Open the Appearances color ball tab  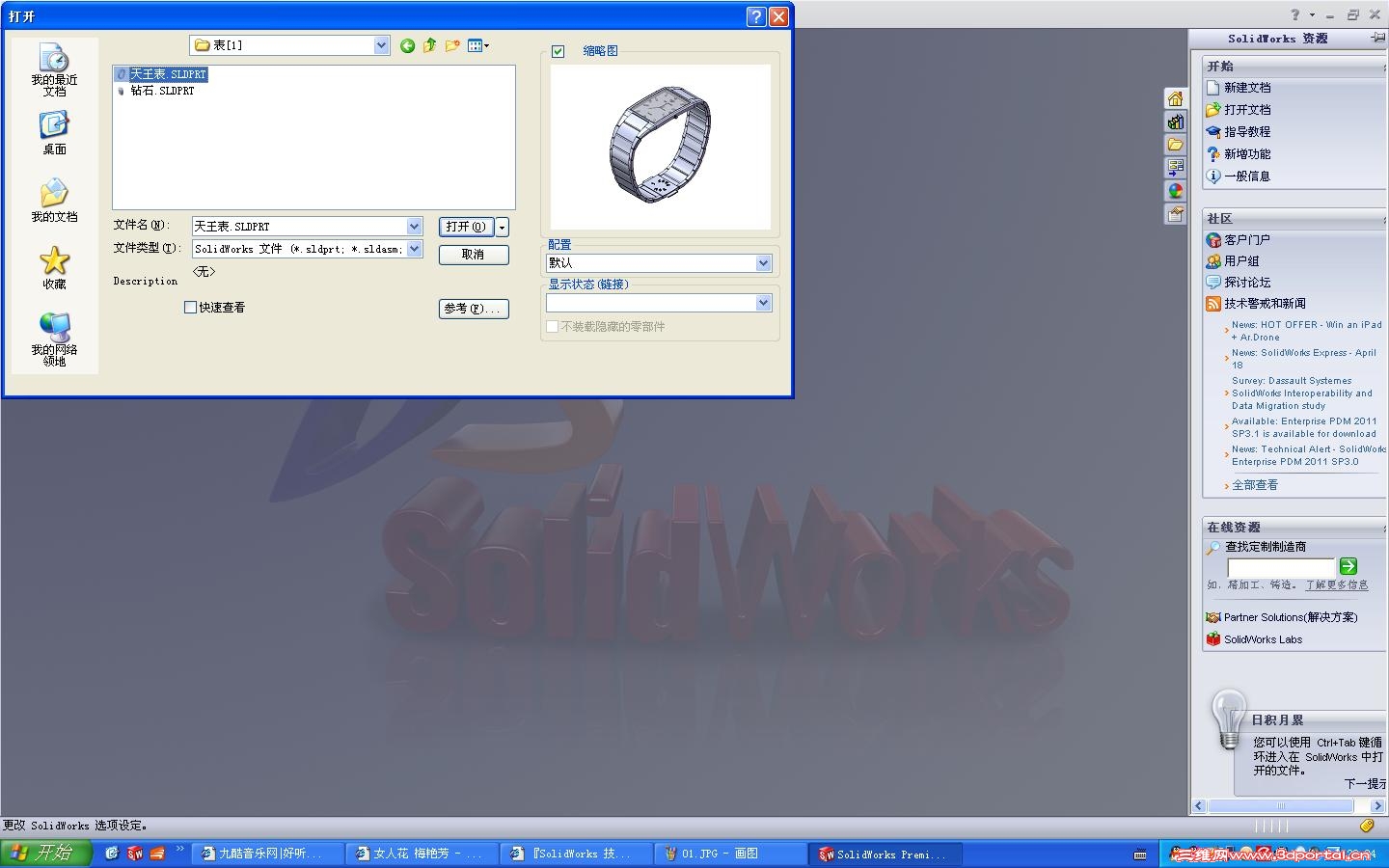tap(1175, 191)
